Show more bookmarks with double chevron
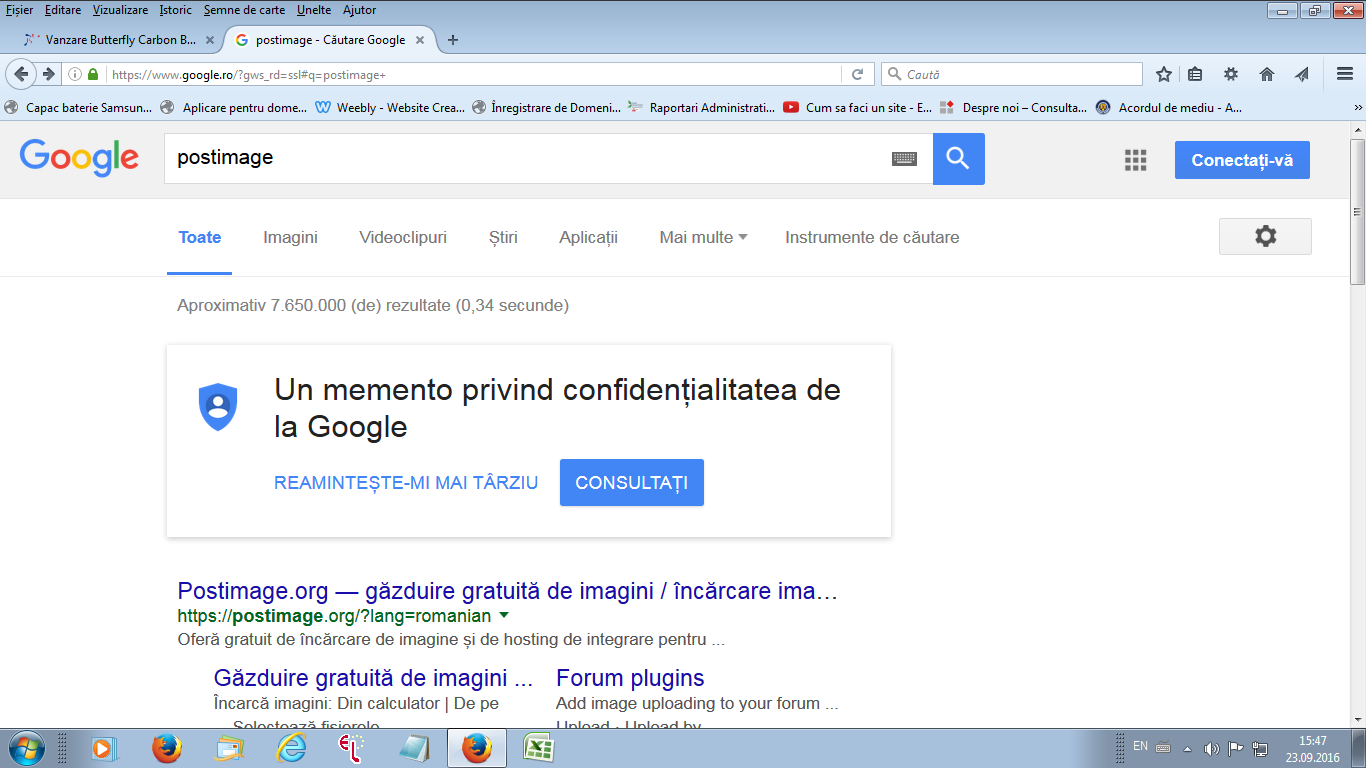This screenshot has width=1366, height=768. pyautogui.click(x=1358, y=107)
